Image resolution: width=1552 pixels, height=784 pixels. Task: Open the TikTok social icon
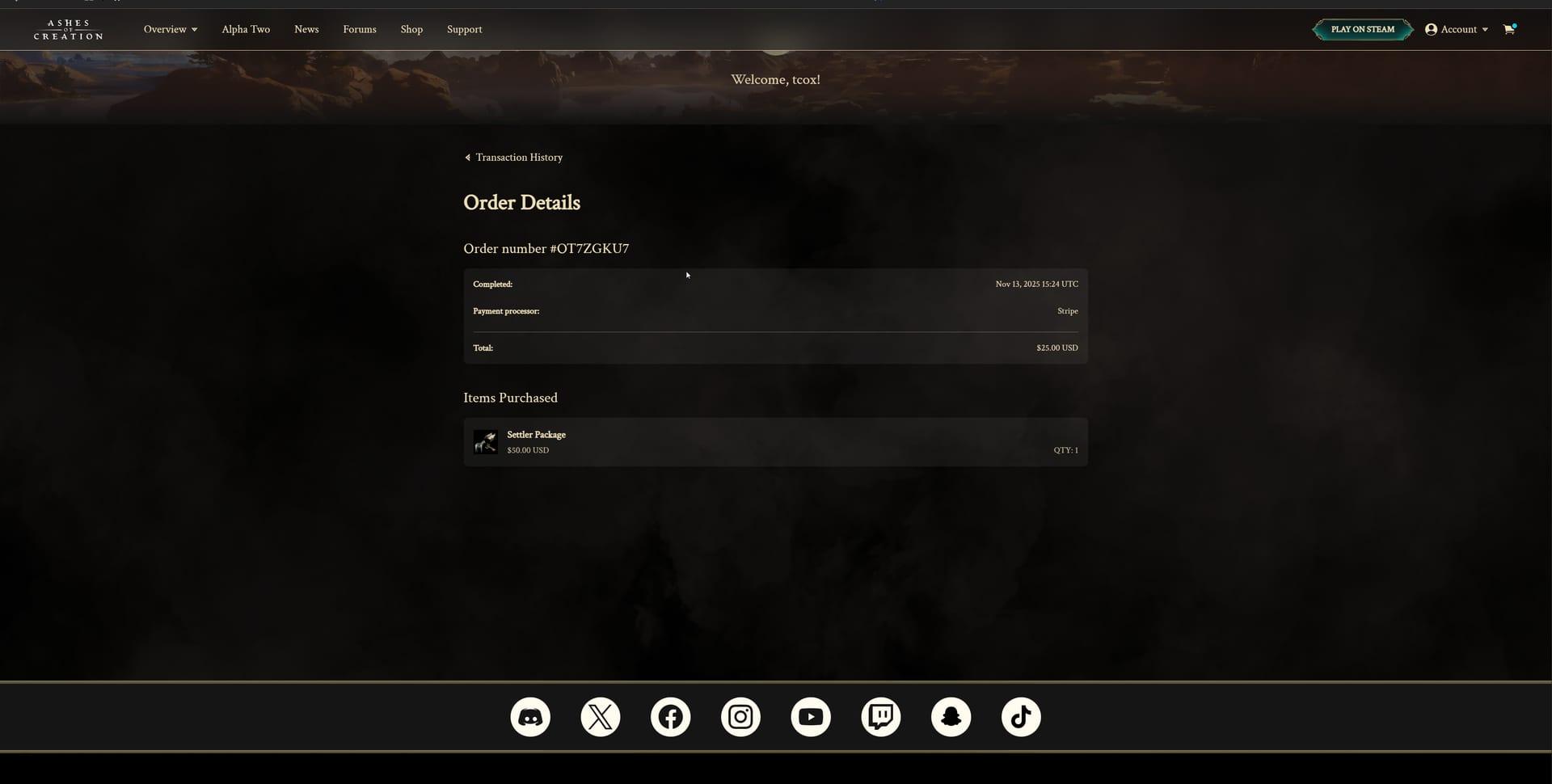1021,717
